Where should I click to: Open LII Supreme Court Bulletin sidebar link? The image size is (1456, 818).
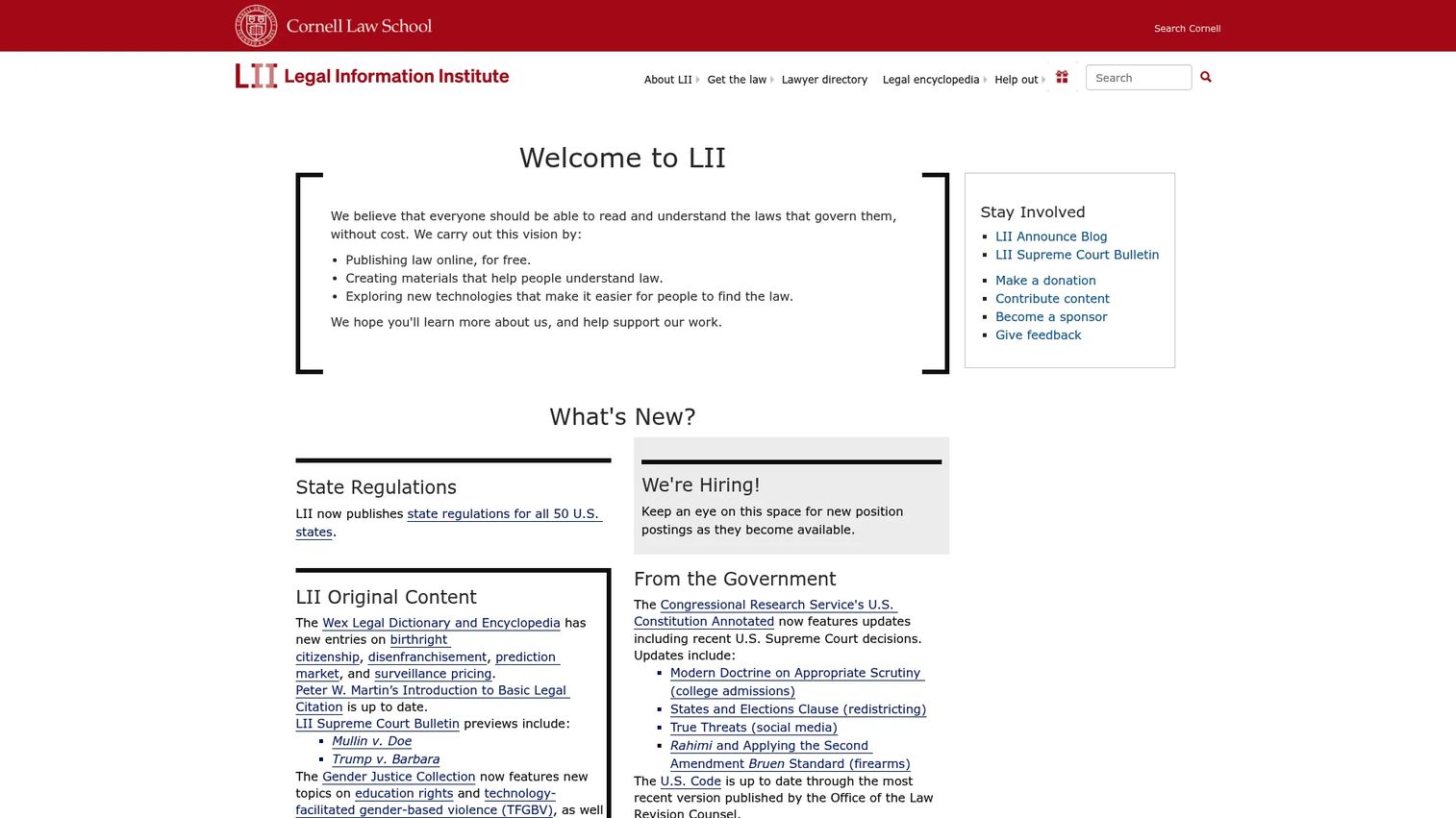coord(1077,255)
